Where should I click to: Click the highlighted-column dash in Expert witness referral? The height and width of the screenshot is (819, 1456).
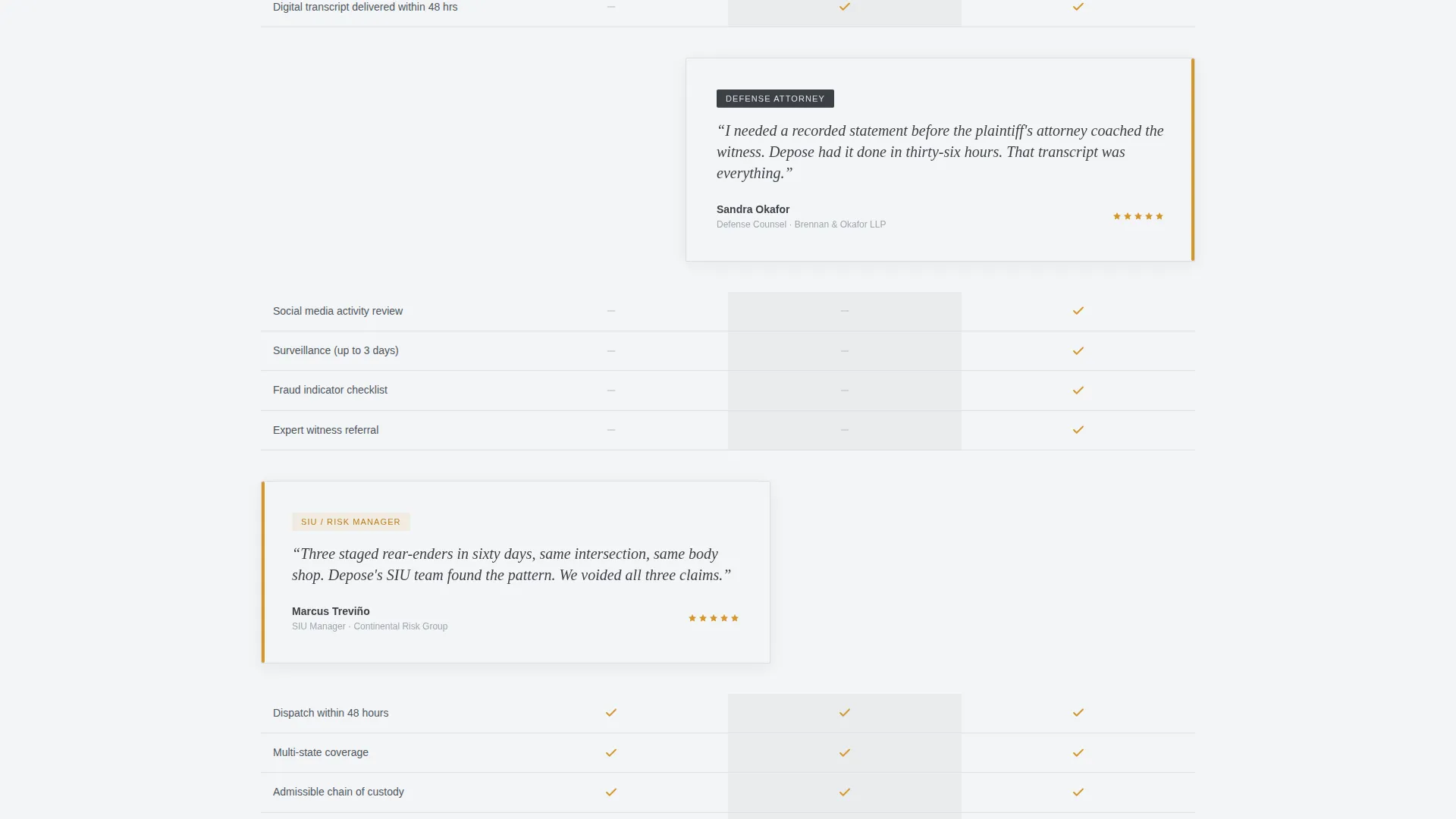[x=844, y=430]
